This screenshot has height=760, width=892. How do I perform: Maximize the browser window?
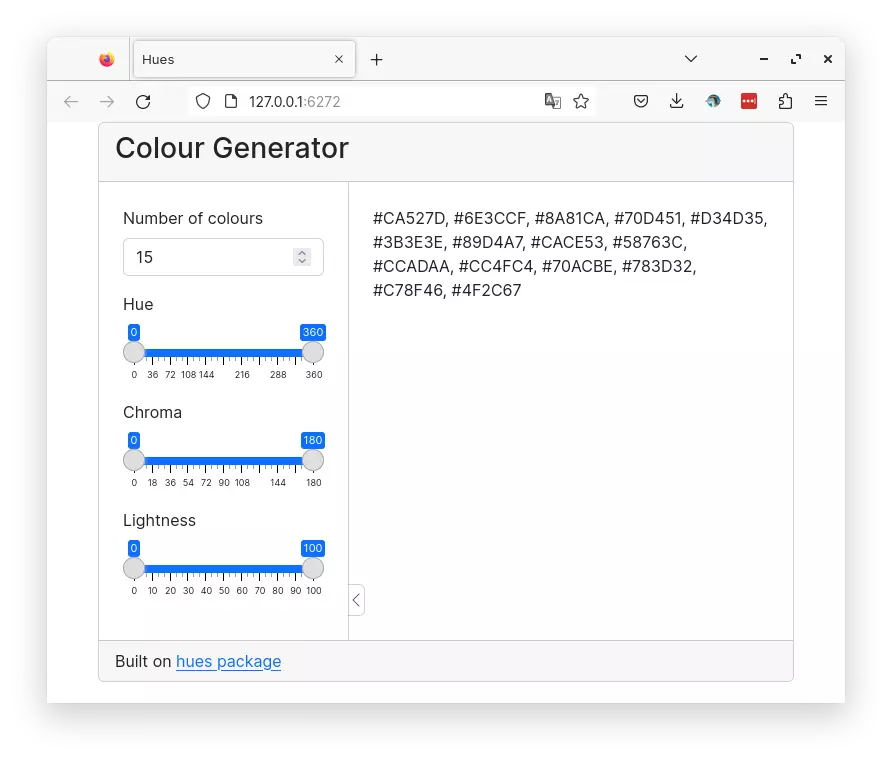click(x=796, y=59)
